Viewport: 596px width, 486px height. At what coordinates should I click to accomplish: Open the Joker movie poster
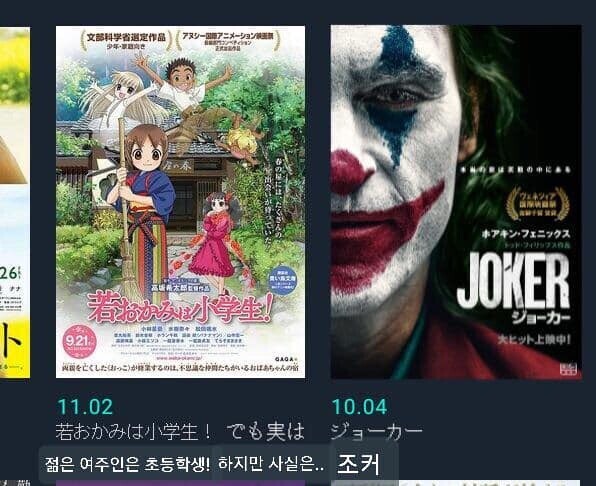[456, 202]
